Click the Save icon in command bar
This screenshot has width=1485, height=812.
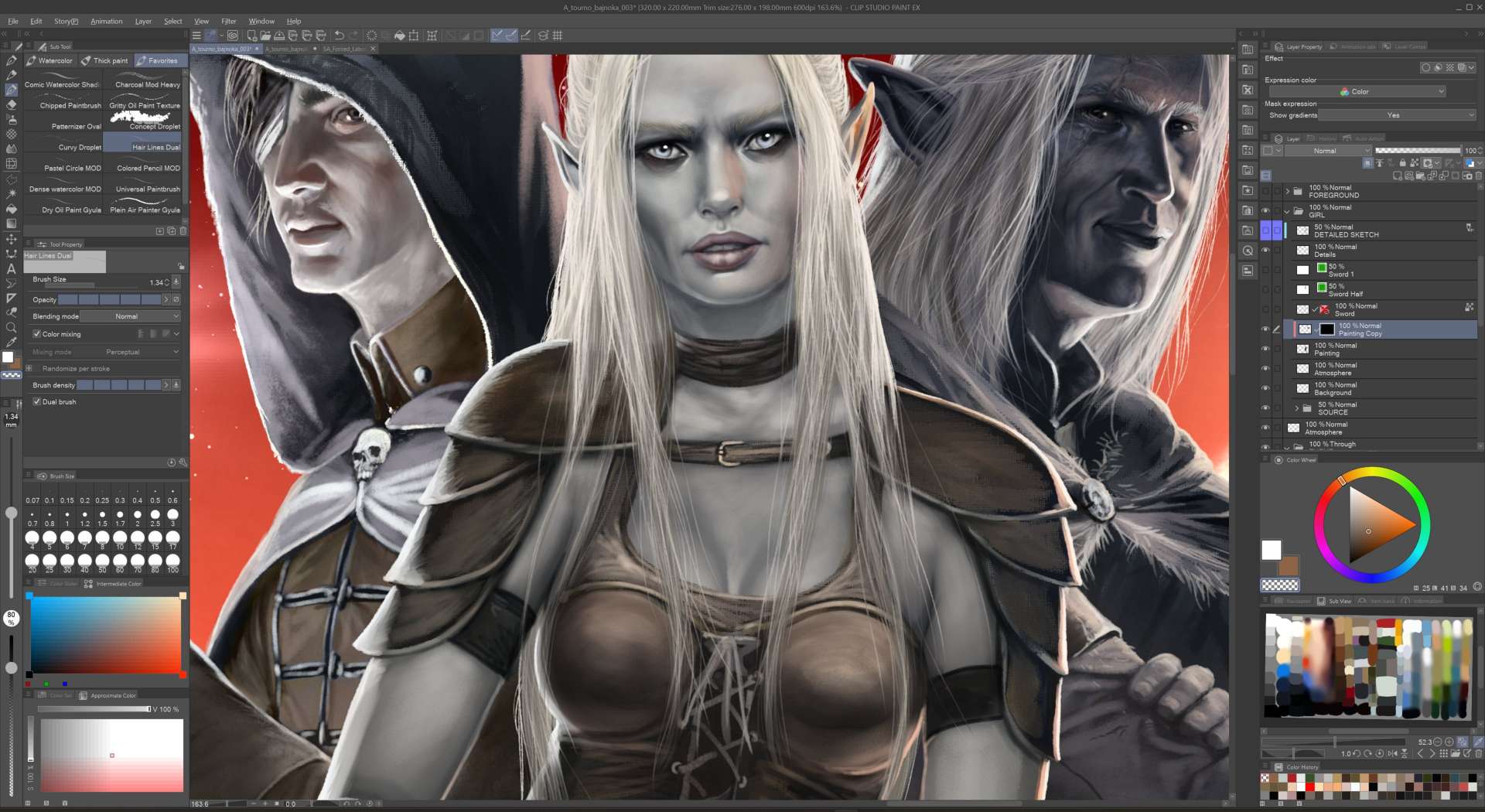coord(279,36)
